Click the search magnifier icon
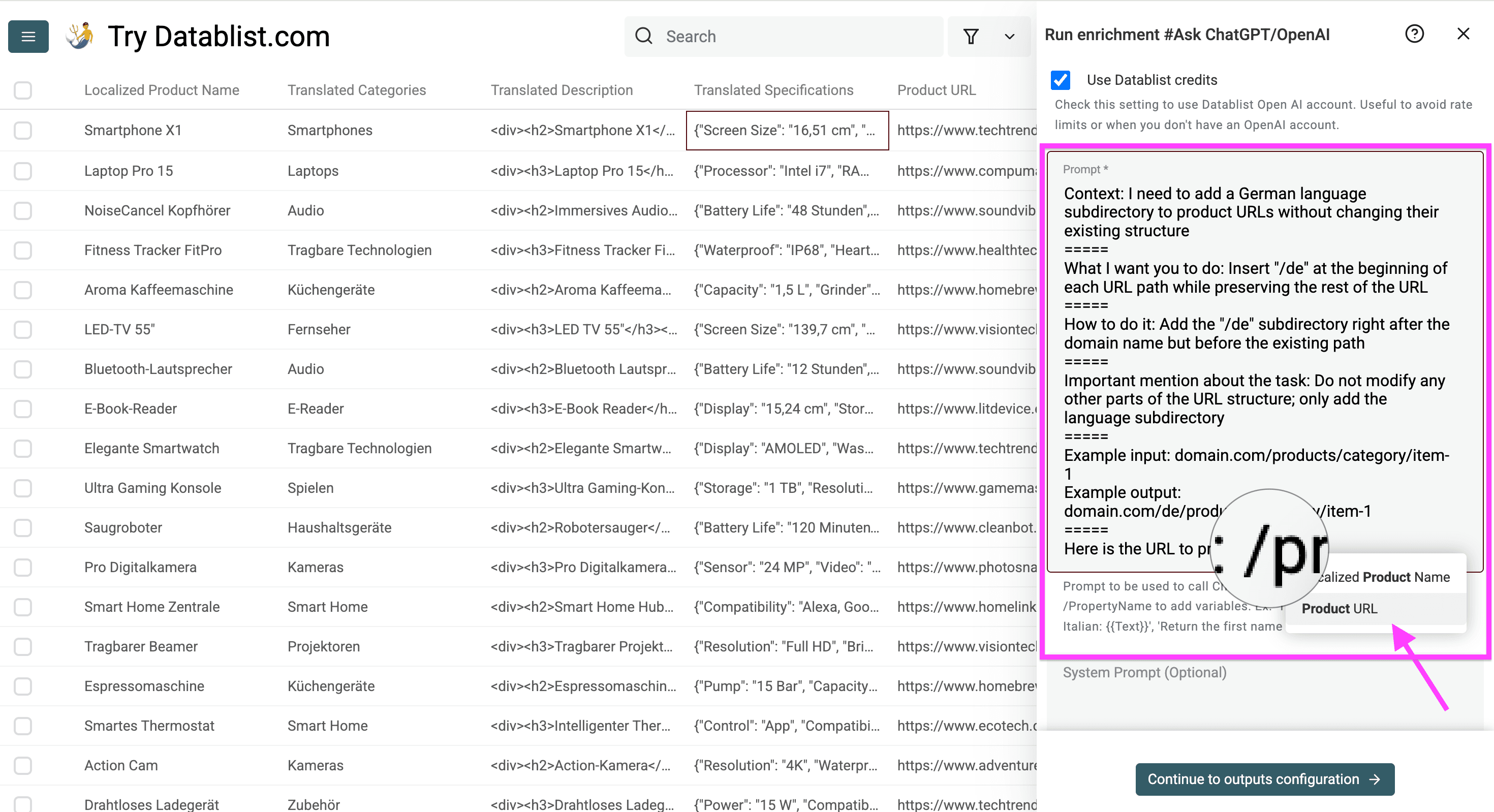The height and width of the screenshot is (812, 1494). coord(644,36)
